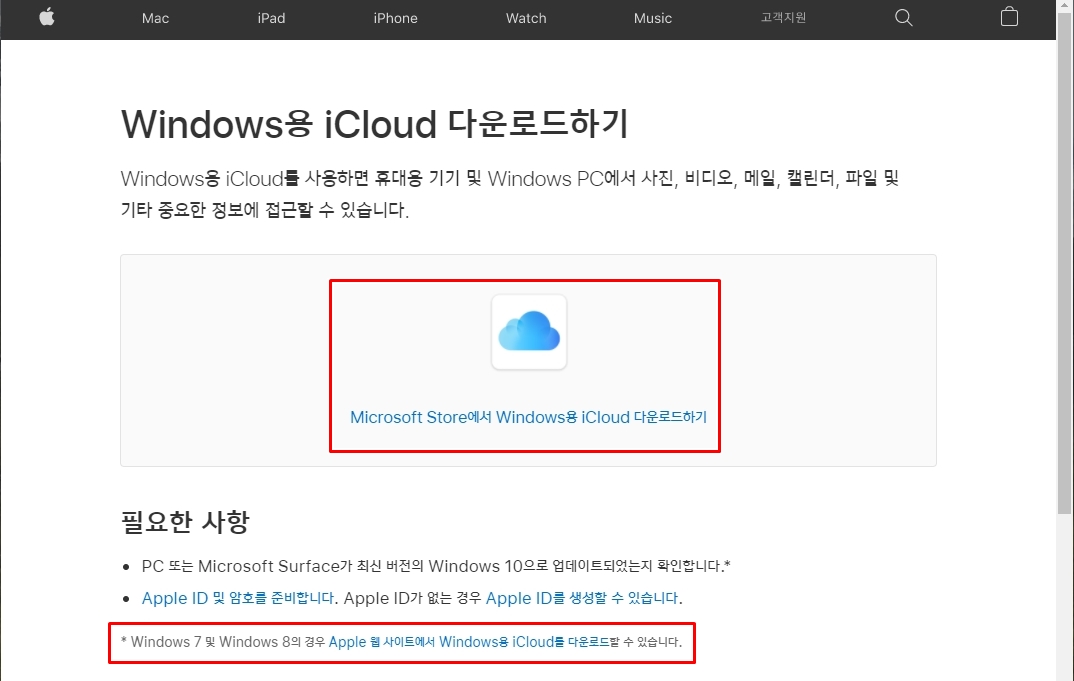Click the 'Windows용 iCloud 다운로드하기' page heading

375,124
